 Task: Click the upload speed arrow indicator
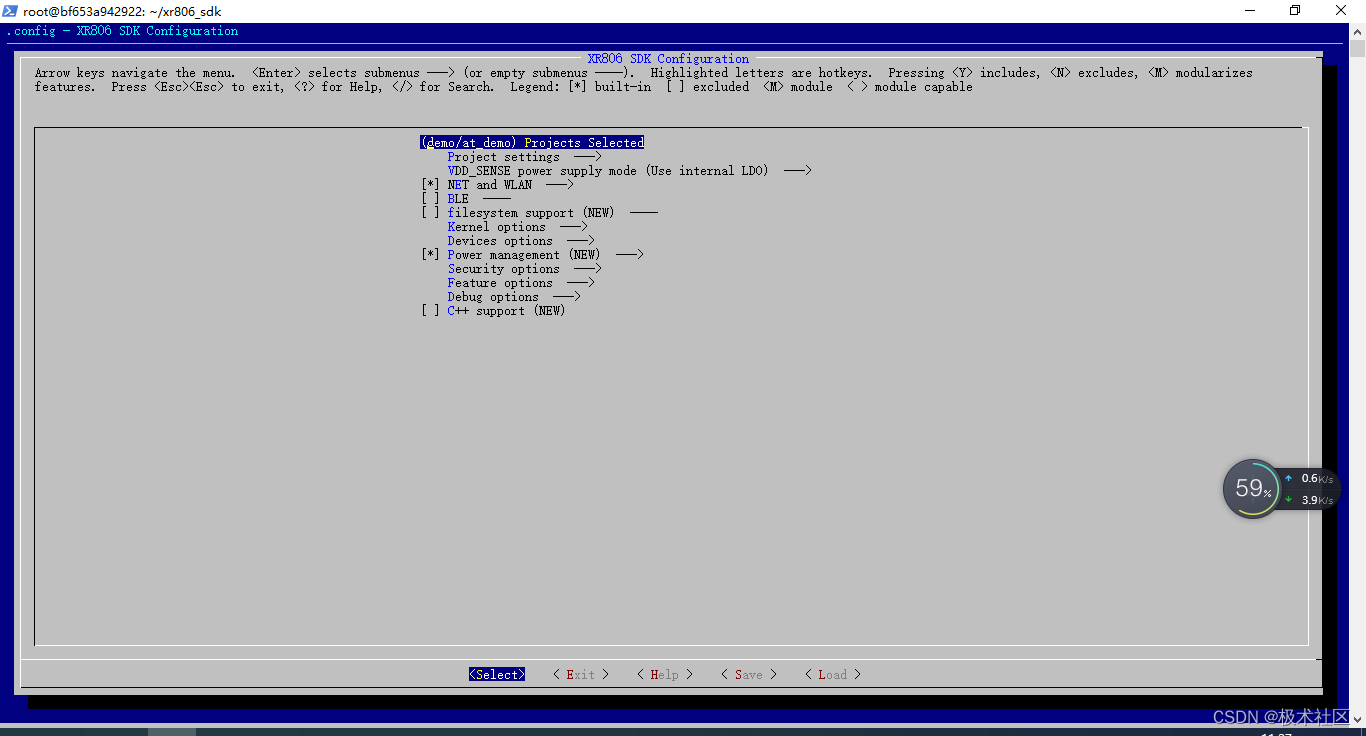click(x=1288, y=479)
